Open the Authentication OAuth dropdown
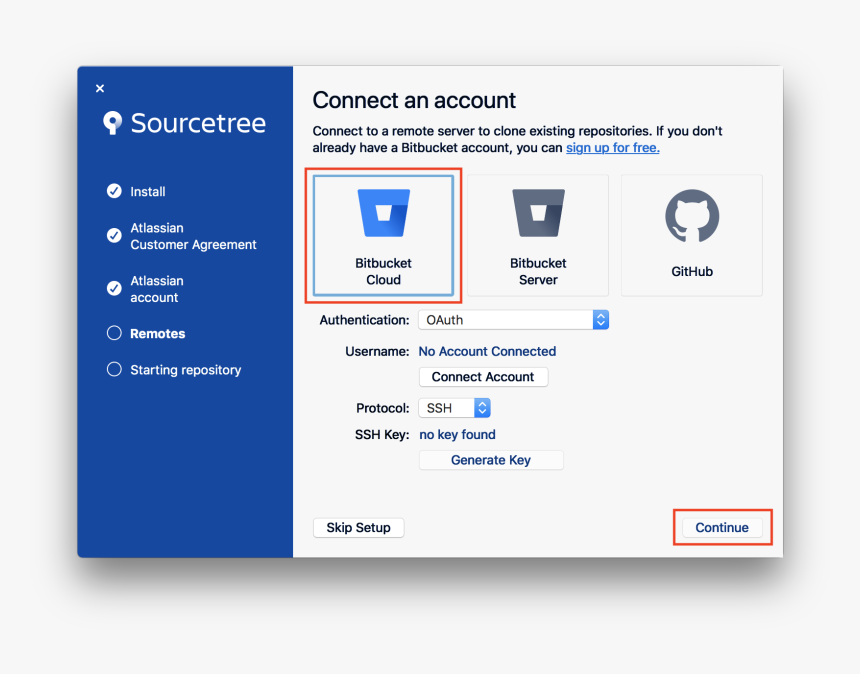The image size is (860, 674). (513, 320)
